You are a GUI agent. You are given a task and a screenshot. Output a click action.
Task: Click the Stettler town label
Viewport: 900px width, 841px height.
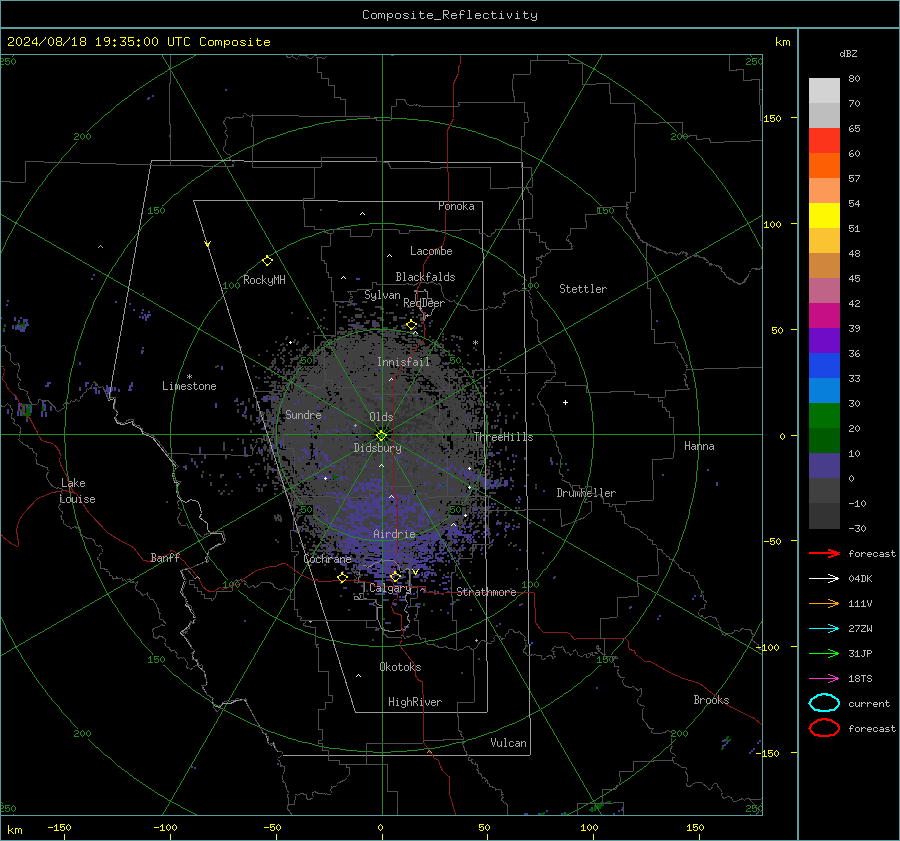[583, 289]
